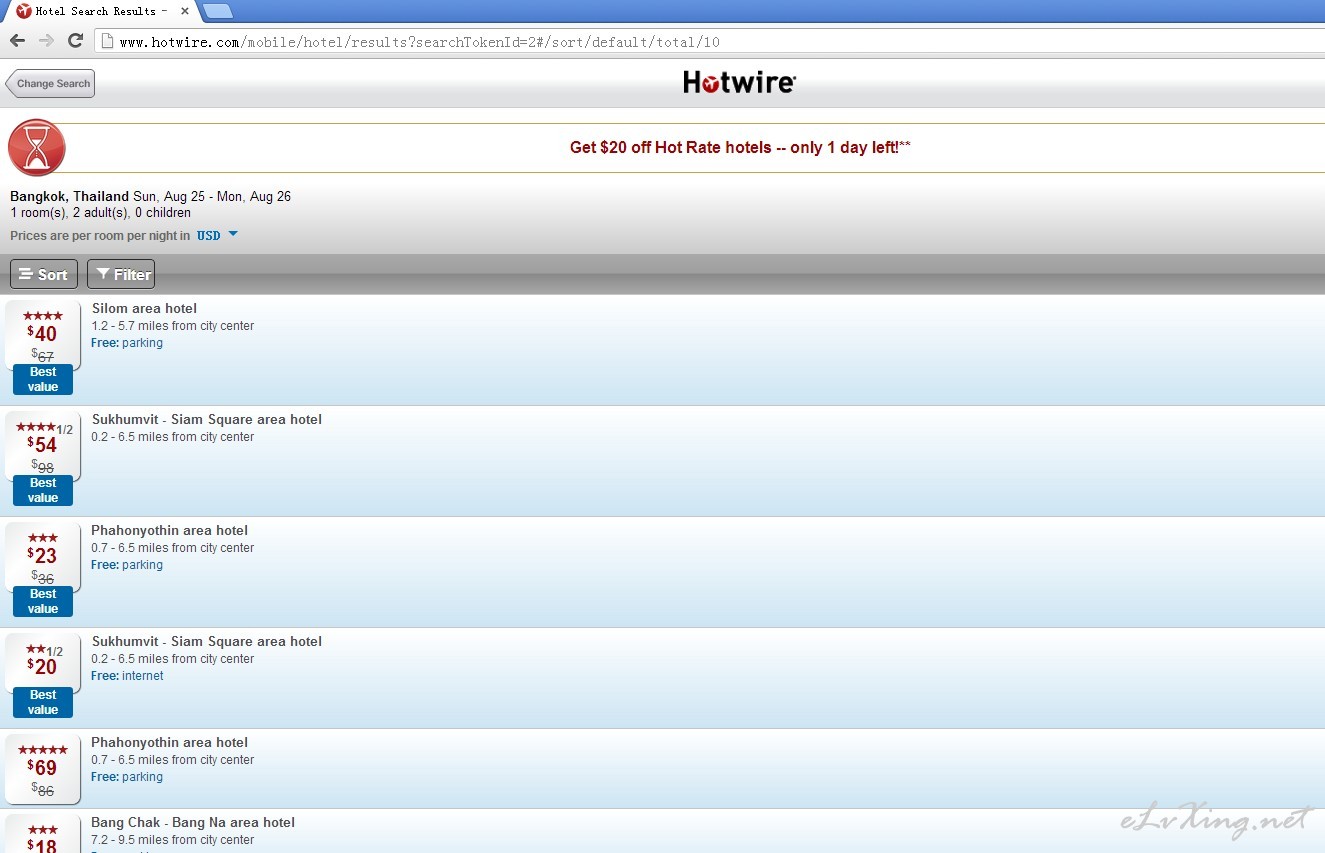1325x853 pixels.
Task: Click the Change Search button
Action: (50, 84)
